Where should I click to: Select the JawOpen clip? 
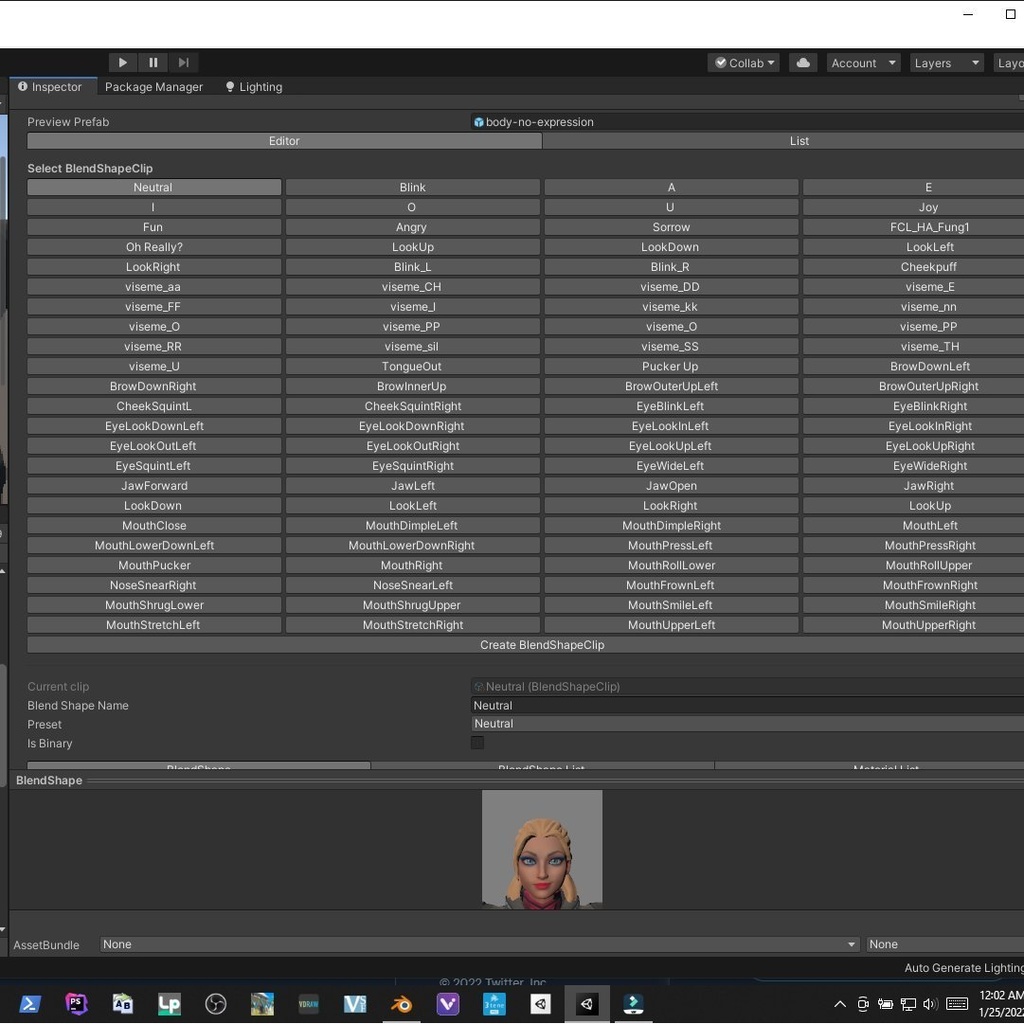pos(671,486)
